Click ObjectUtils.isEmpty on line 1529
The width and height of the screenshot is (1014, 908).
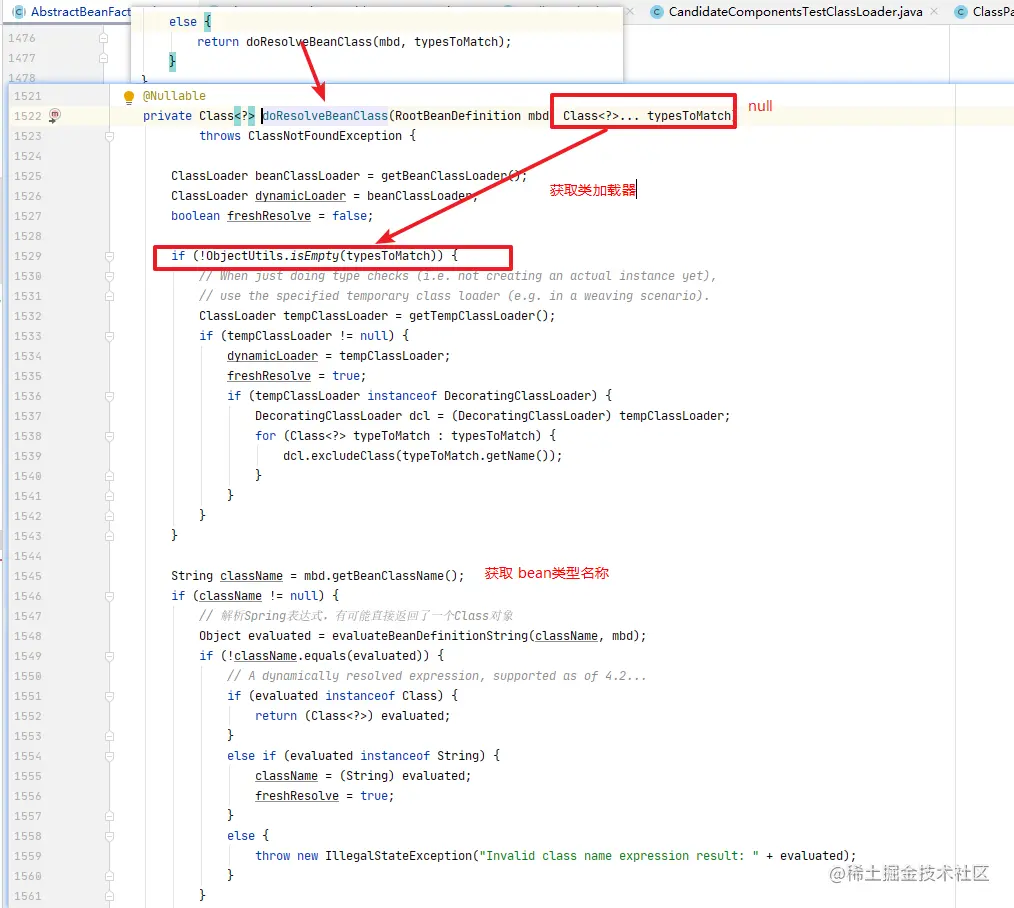[x=272, y=256]
